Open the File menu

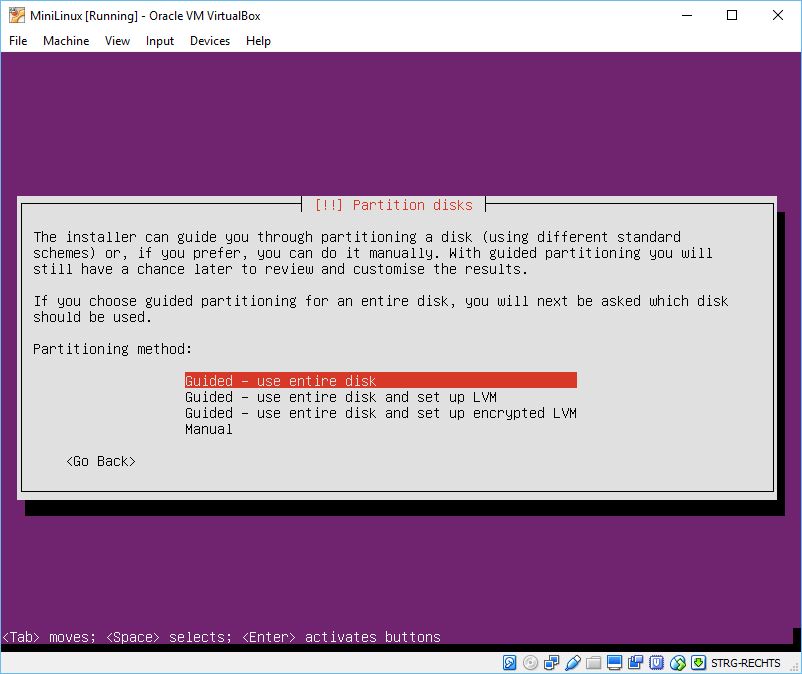tap(18, 41)
